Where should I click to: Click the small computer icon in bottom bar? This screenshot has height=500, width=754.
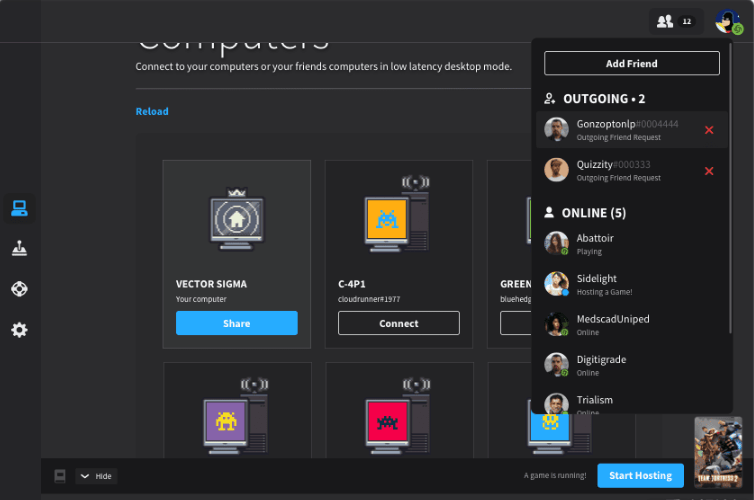[59, 476]
